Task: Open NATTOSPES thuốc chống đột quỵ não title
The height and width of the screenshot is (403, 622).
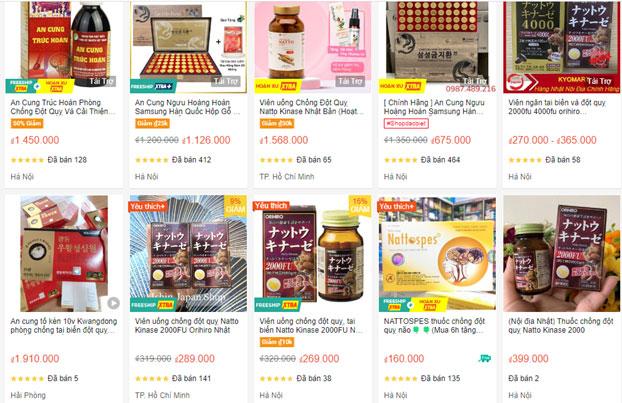Action: [434, 326]
